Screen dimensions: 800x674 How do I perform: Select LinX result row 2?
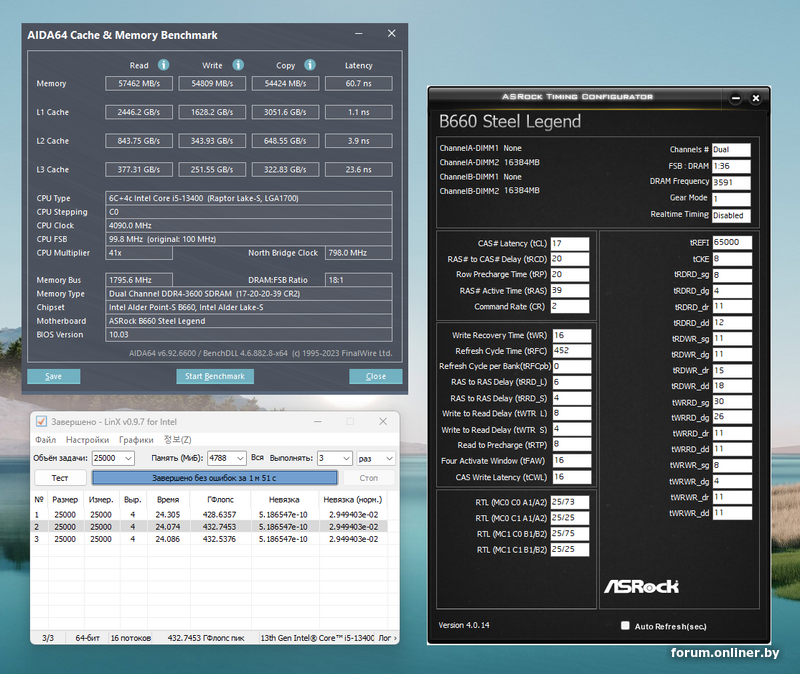(x=209, y=527)
